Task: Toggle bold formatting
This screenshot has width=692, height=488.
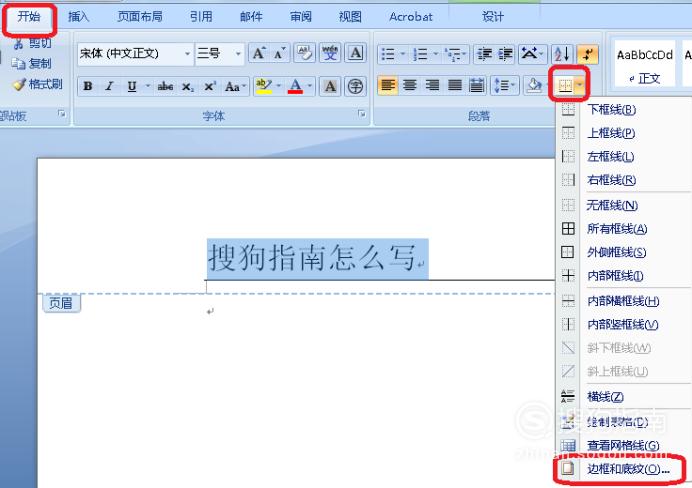Action: click(x=88, y=86)
